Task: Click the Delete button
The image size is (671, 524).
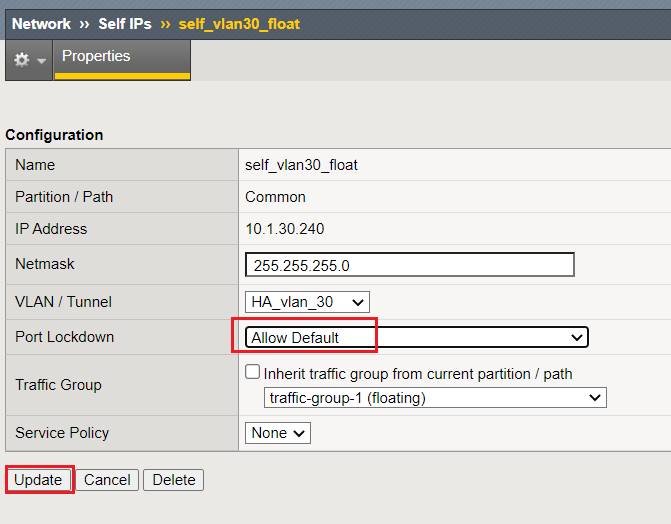Action: point(174,480)
